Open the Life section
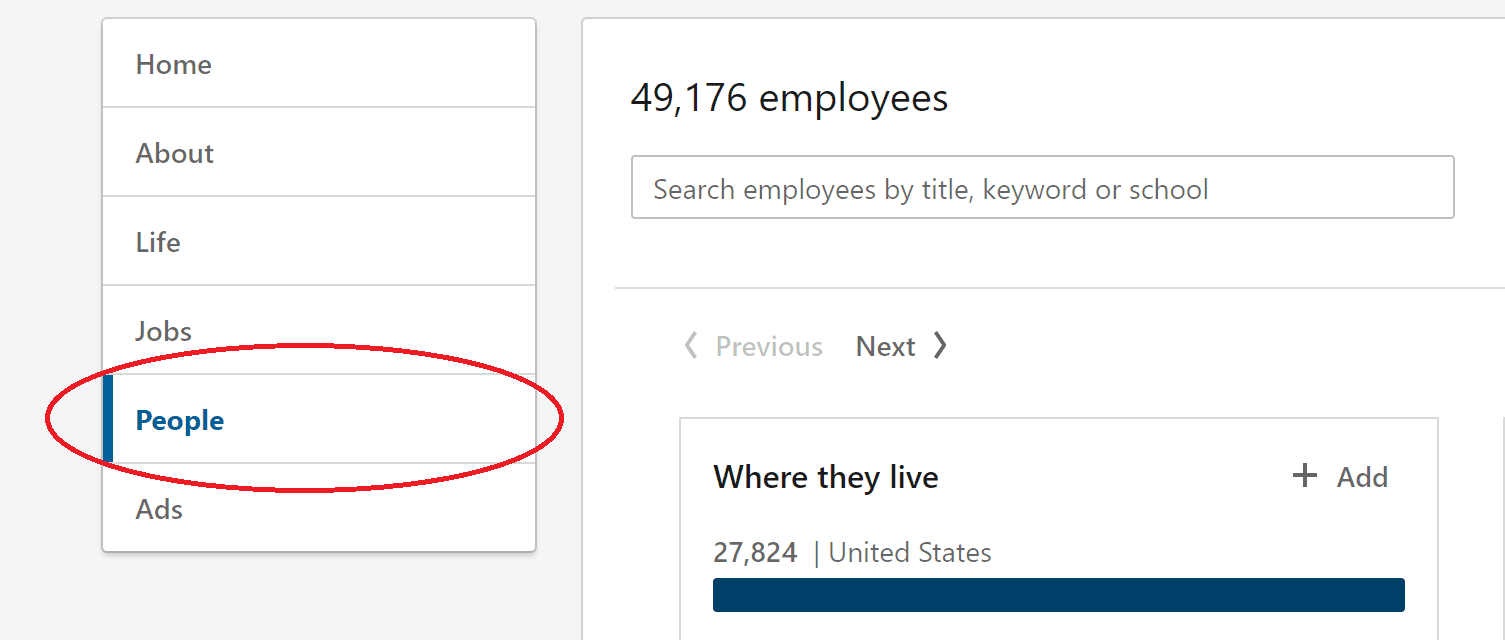Screen dimensions: 1505x640 [157, 241]
